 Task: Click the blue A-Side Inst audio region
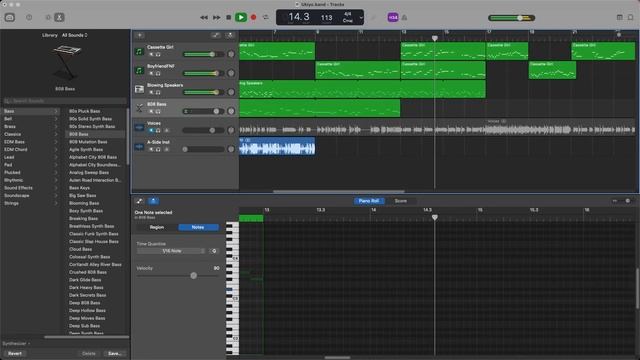coord(277,146)
